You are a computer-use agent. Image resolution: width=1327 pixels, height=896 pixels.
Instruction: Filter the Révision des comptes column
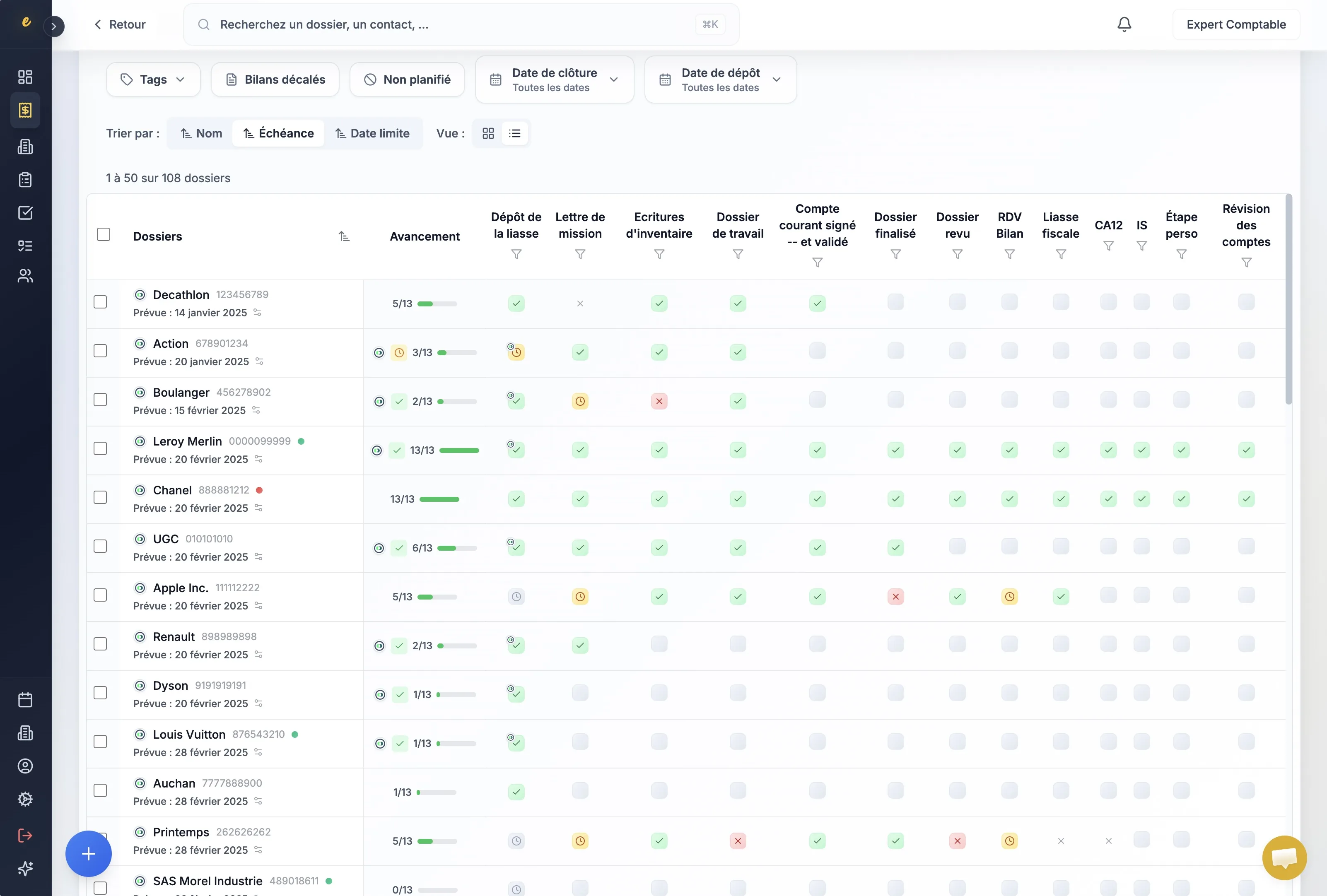coord(1247,263)
